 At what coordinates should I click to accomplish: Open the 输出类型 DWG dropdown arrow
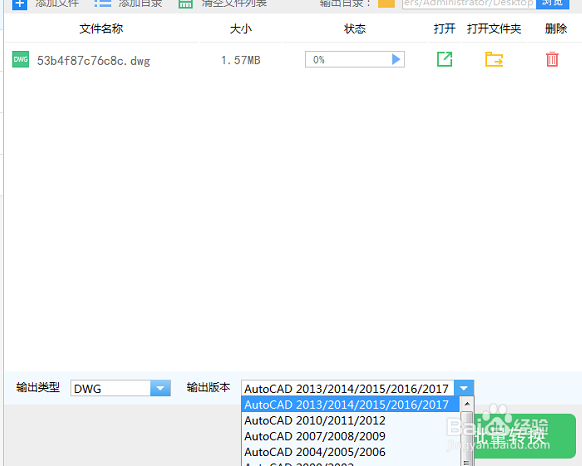160,388
